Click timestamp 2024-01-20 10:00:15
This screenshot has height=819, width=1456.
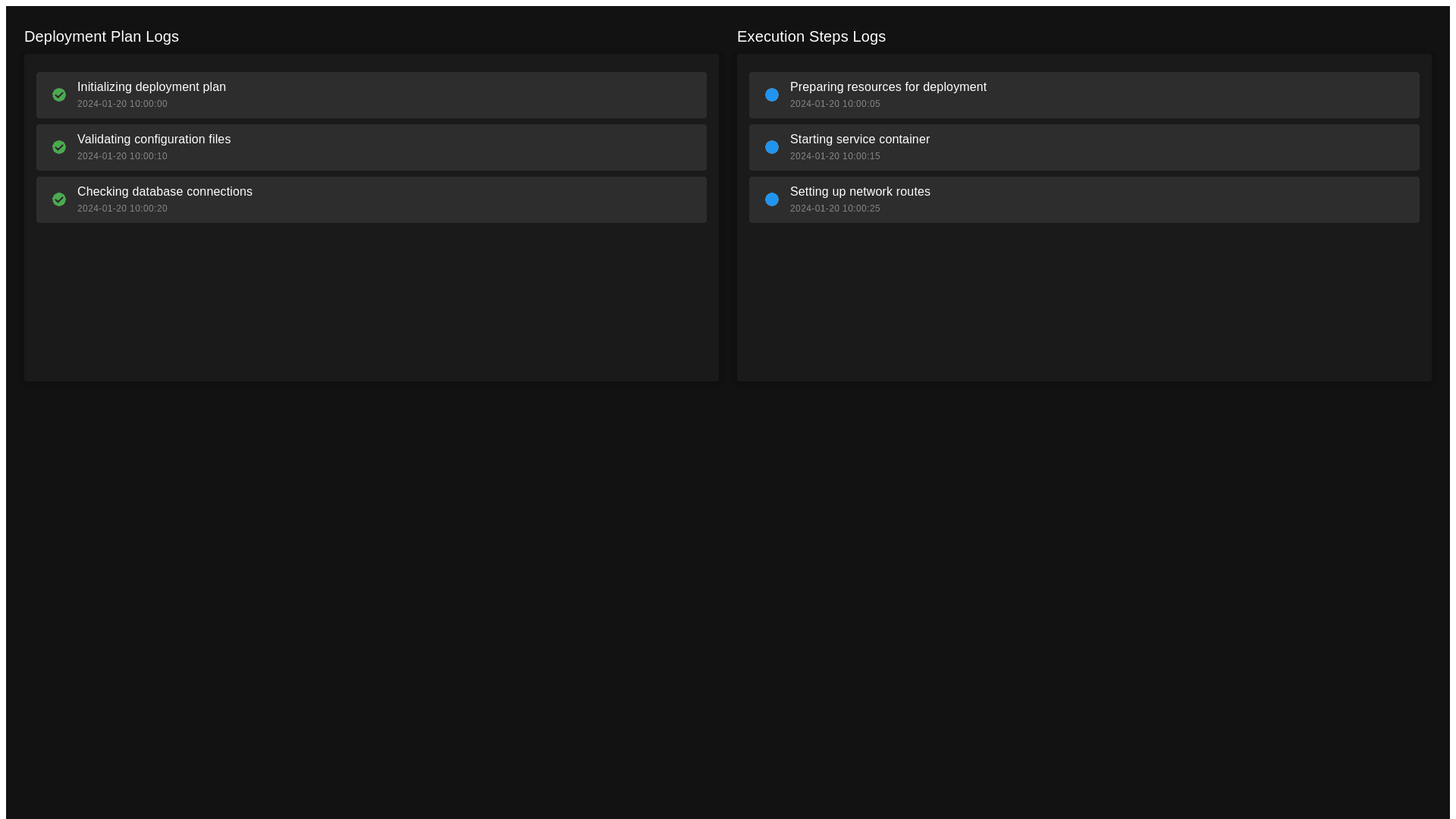[x=835, y=156]
